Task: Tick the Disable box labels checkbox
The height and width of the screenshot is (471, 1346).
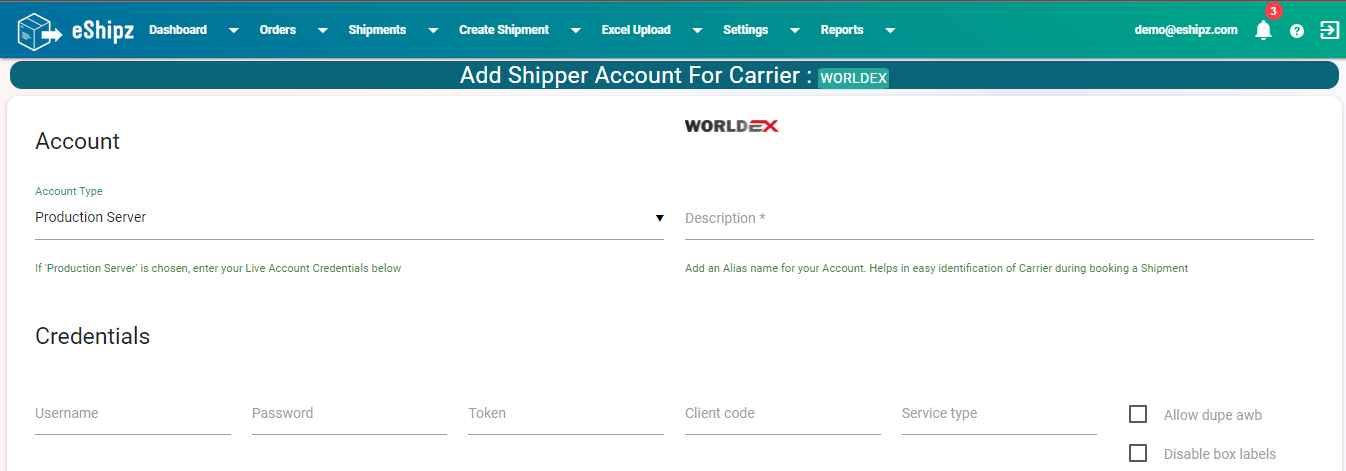Action: click(x=1138, y=453)
